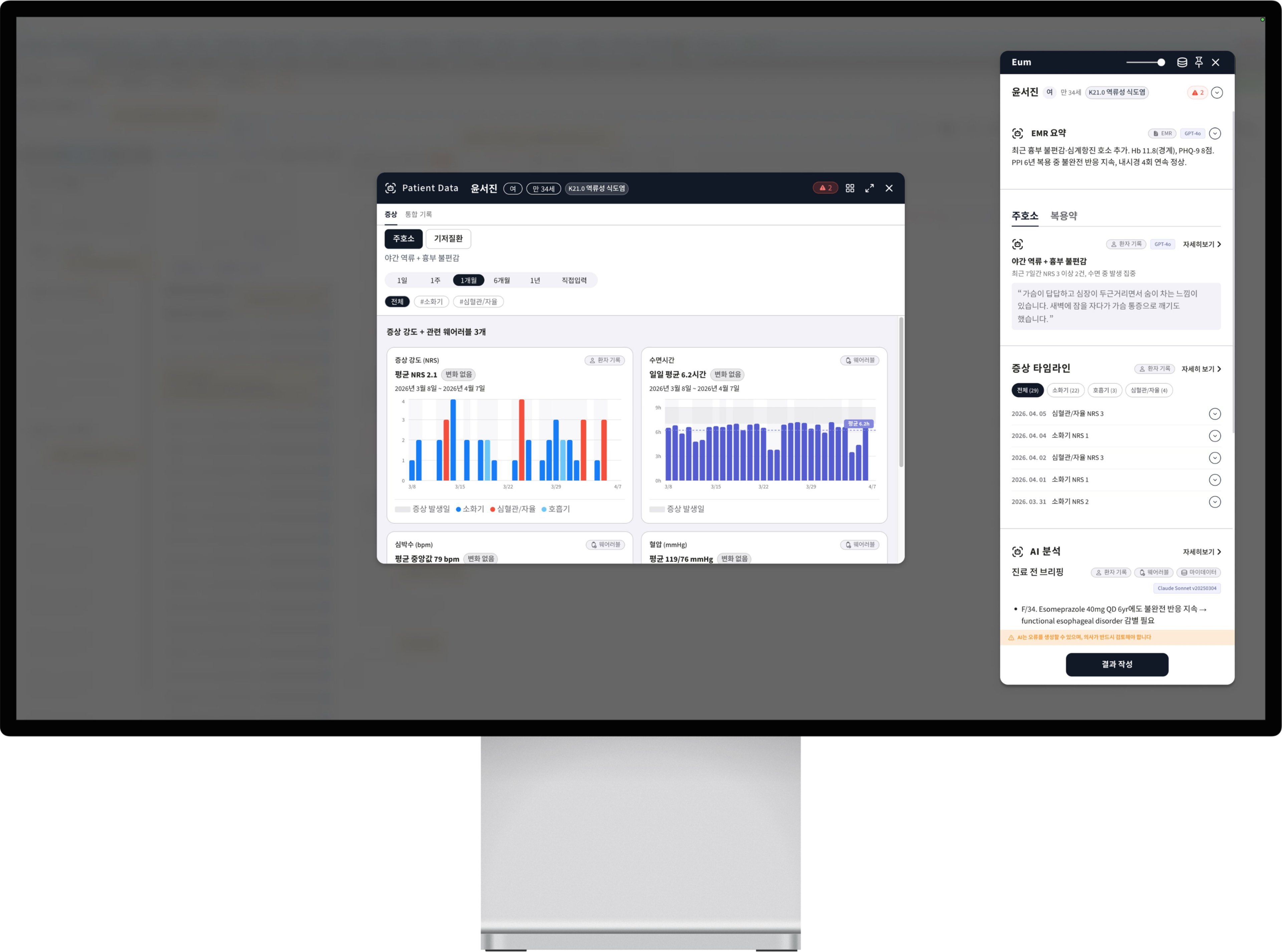Expand Patient Data window to fullscreen
Screen dimensions: 1282x952
(869, 188)
